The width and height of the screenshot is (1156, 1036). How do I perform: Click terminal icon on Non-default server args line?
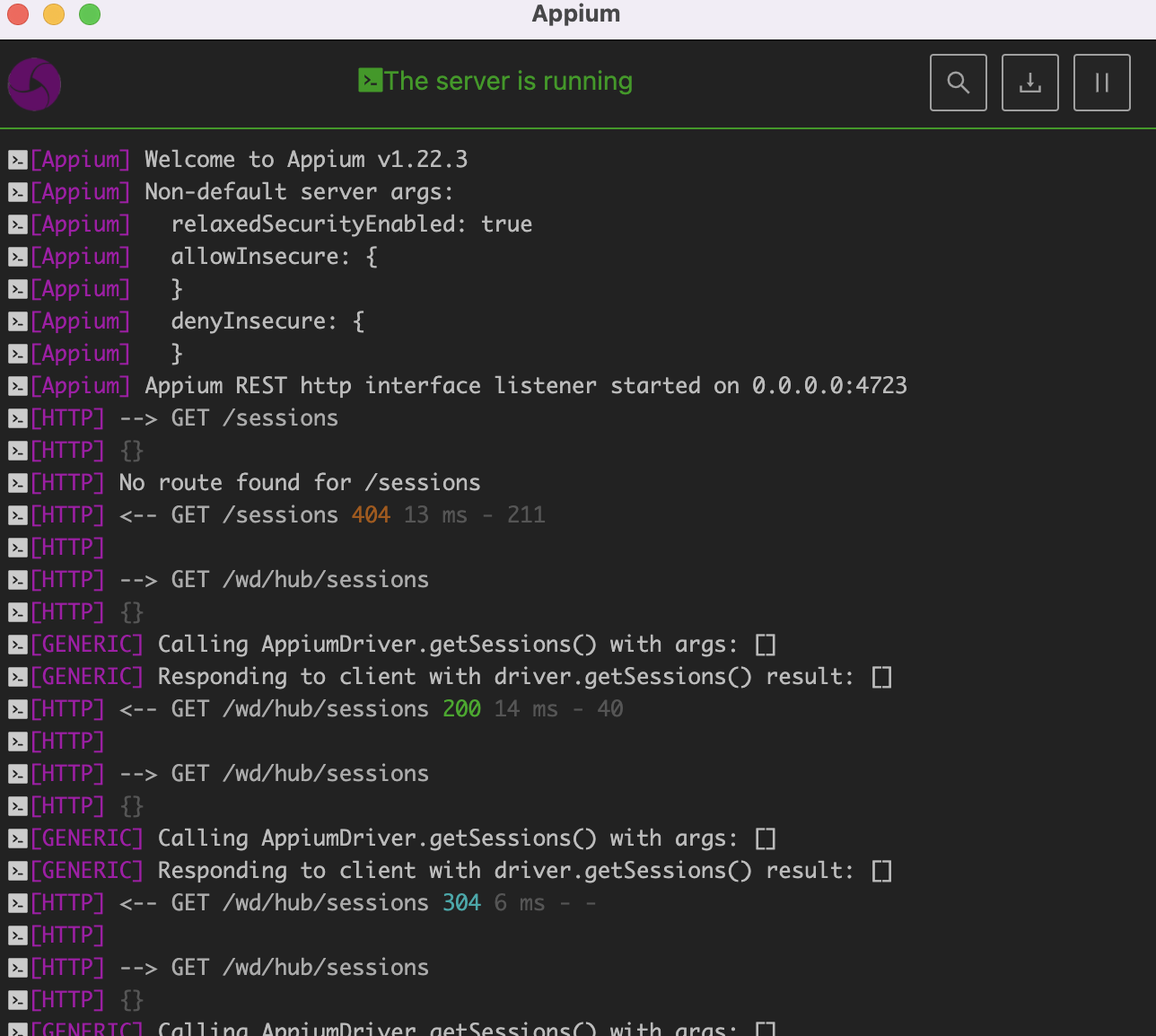(18, 193)
